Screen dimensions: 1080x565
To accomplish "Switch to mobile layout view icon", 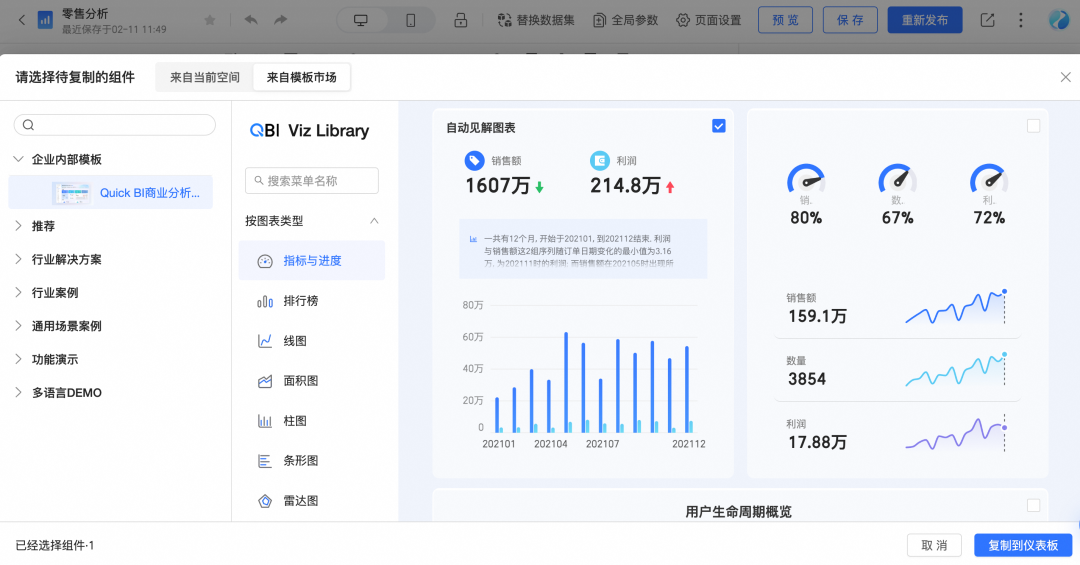I will click(411, 20).
